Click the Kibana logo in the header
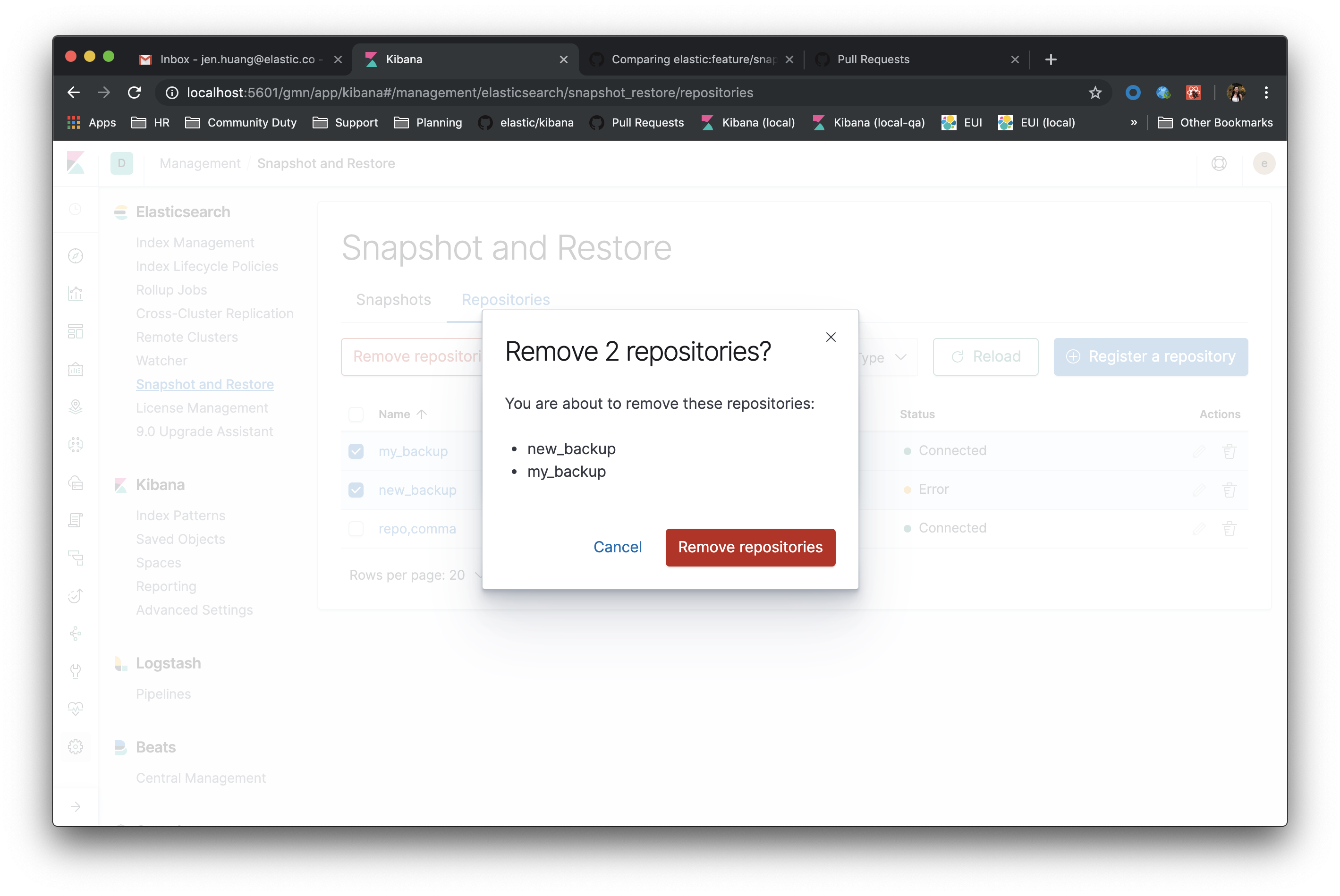Image resolution: width=1340 pixels, height=896 pixels. pos(76,163)
